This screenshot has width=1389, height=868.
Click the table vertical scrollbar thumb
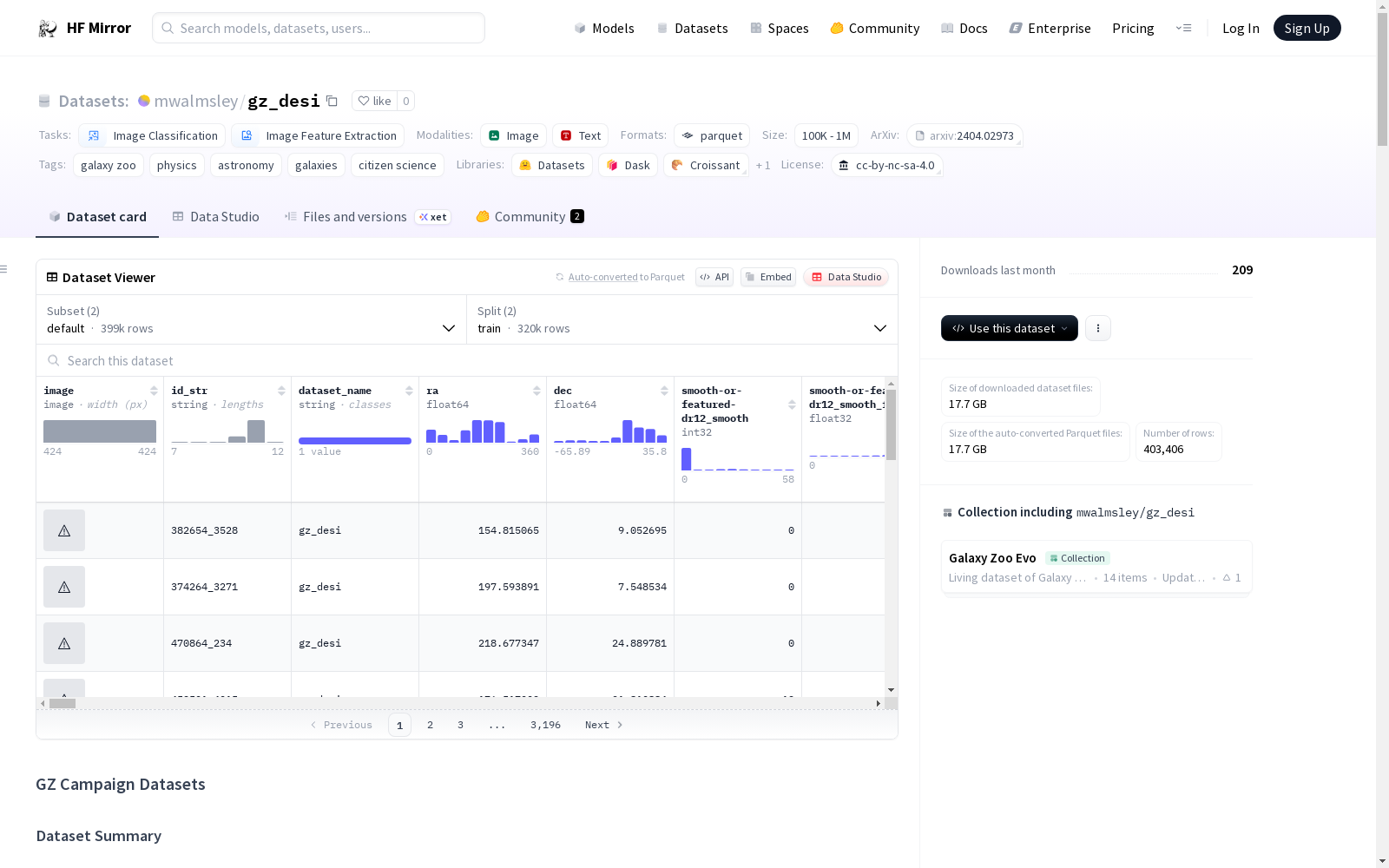891,424
